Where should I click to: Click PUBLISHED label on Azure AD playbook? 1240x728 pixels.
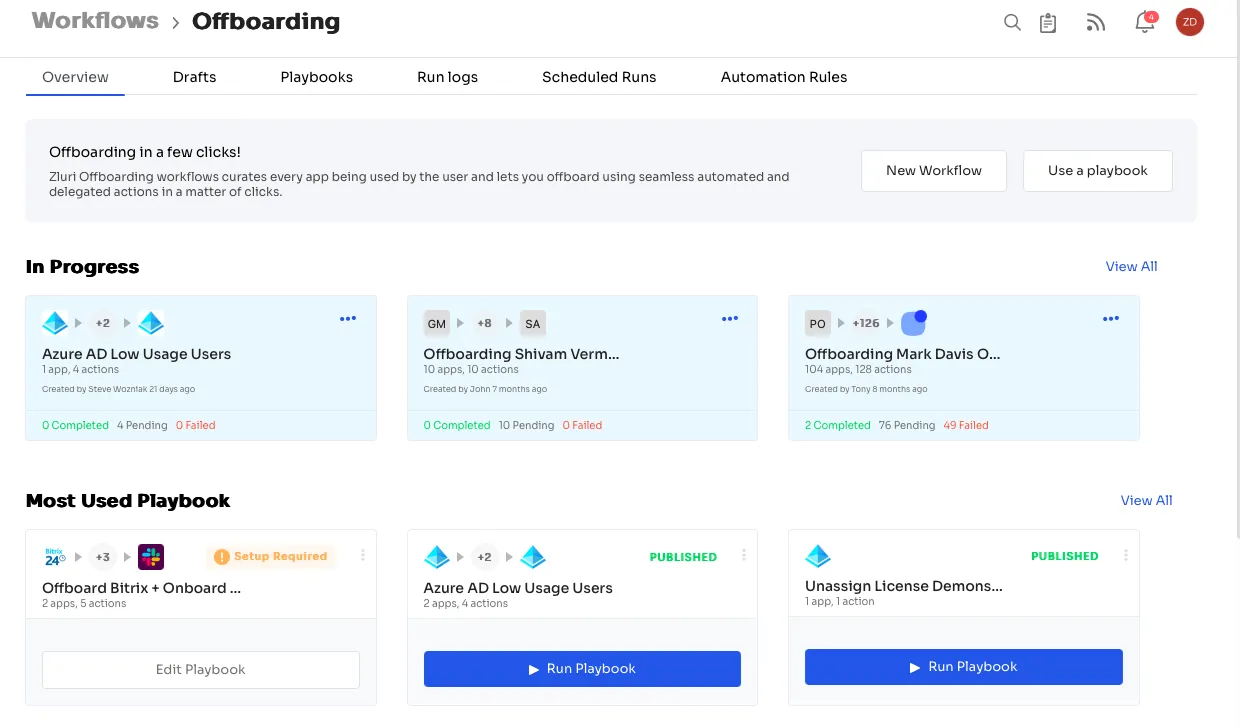[683, 557]
